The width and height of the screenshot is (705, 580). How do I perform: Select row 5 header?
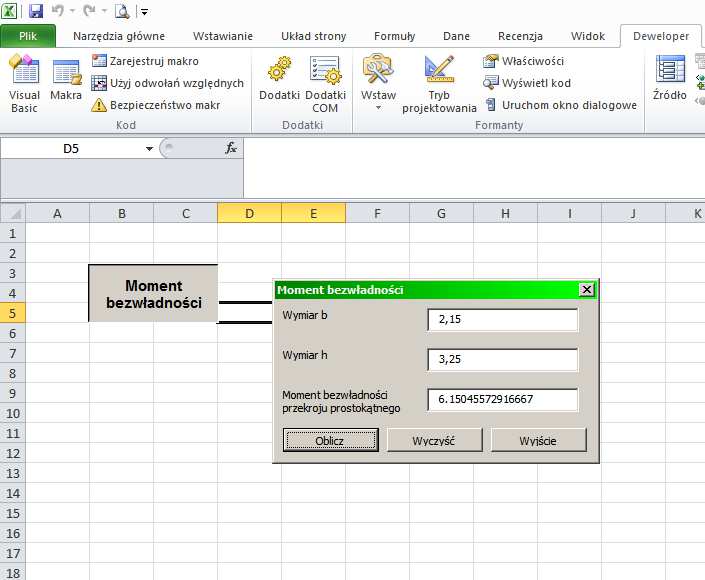13,313
